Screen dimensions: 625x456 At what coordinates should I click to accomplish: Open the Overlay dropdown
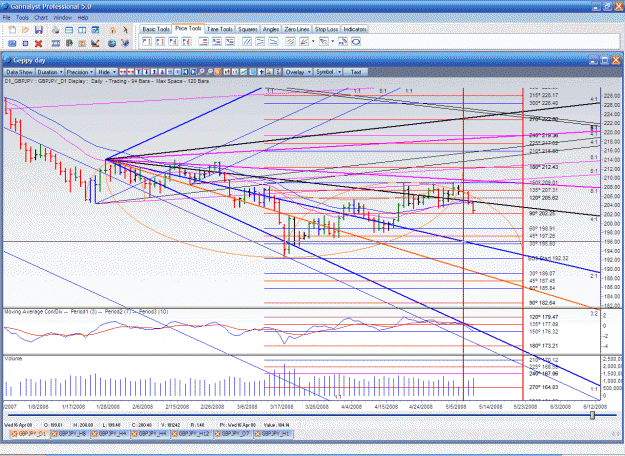click(297, 72)
